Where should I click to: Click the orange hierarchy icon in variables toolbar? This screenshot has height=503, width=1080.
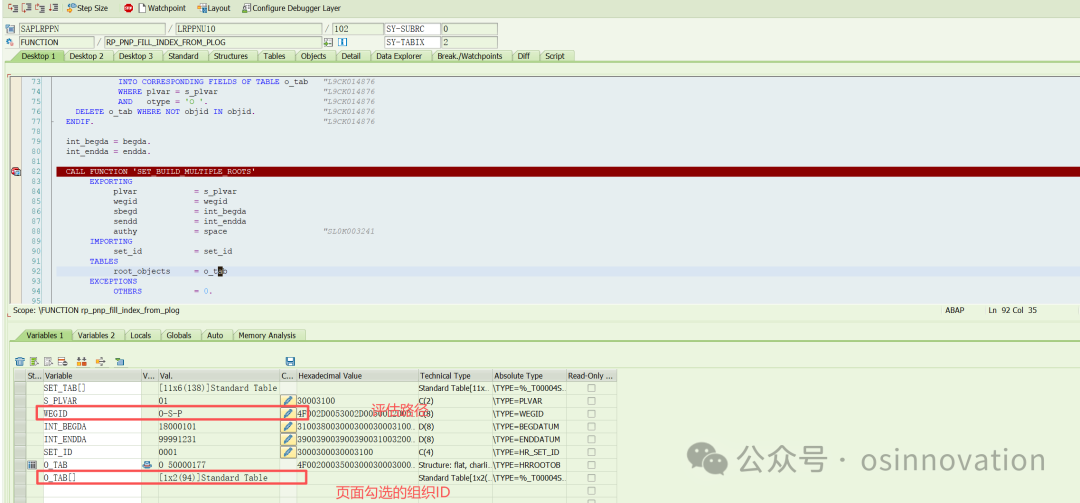[82, 361]
